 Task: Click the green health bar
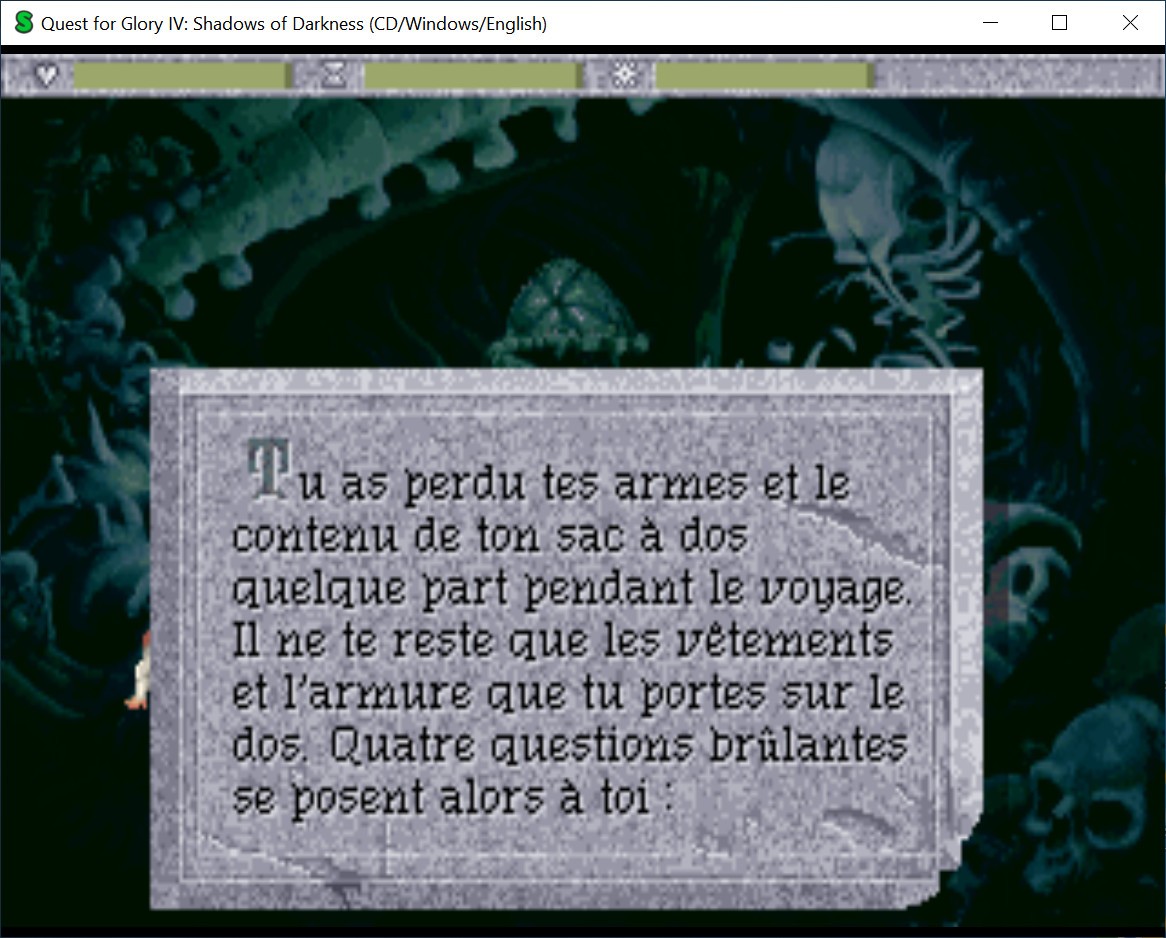click(x=181, y=76)
